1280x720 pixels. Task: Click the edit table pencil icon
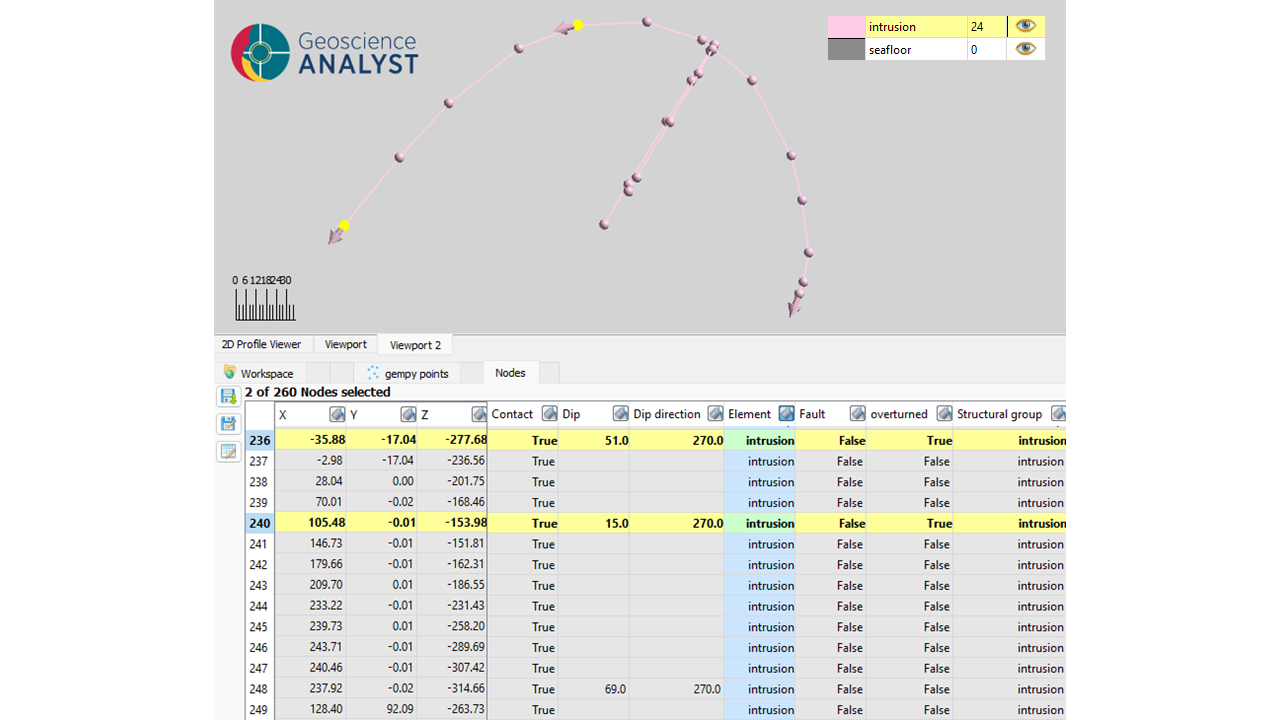pyautogui.click(x=228, y=452)
